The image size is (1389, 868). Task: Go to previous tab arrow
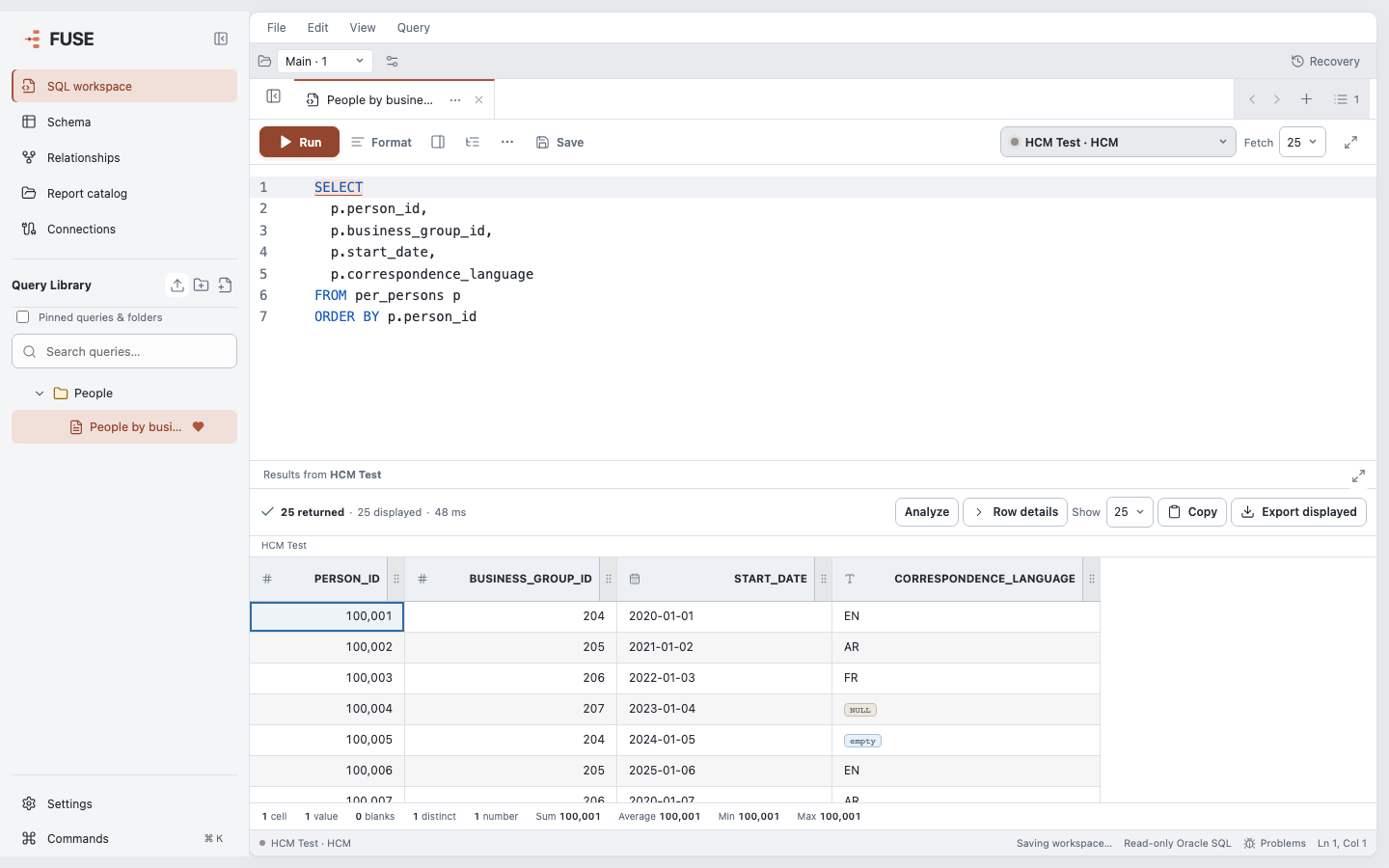click(1252, 99)
